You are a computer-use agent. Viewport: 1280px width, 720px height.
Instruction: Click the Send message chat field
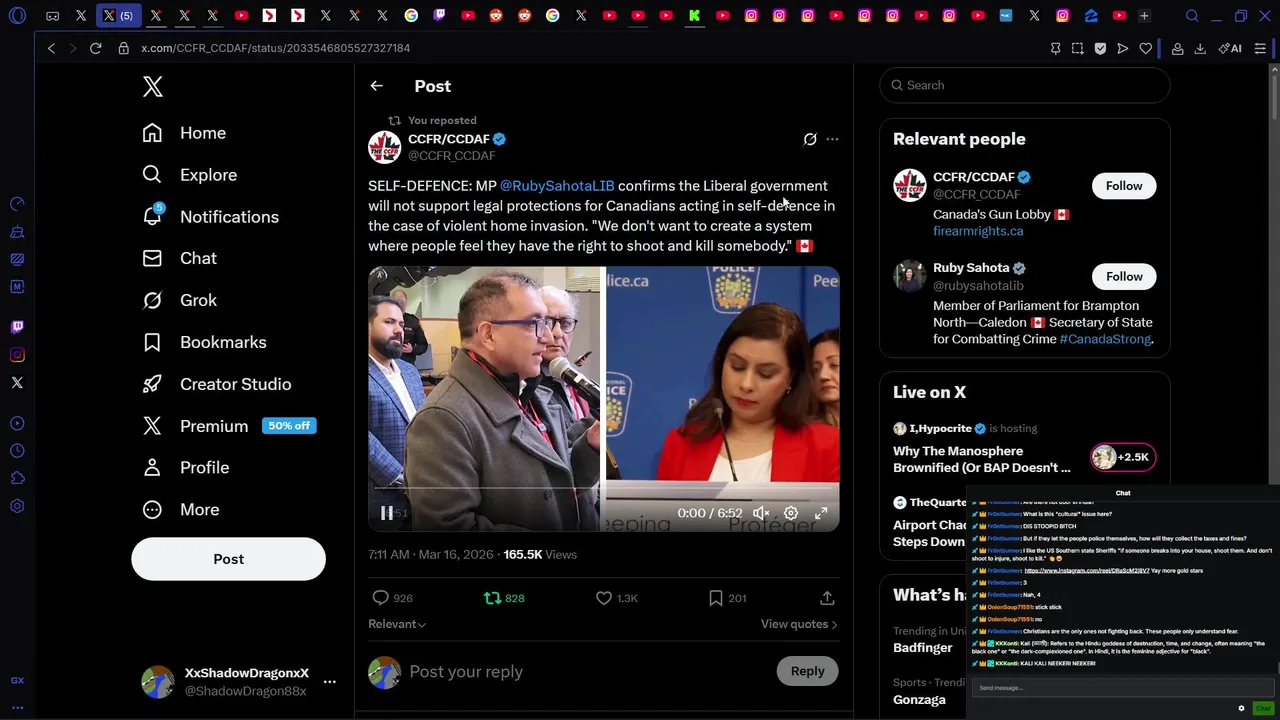1123,688
